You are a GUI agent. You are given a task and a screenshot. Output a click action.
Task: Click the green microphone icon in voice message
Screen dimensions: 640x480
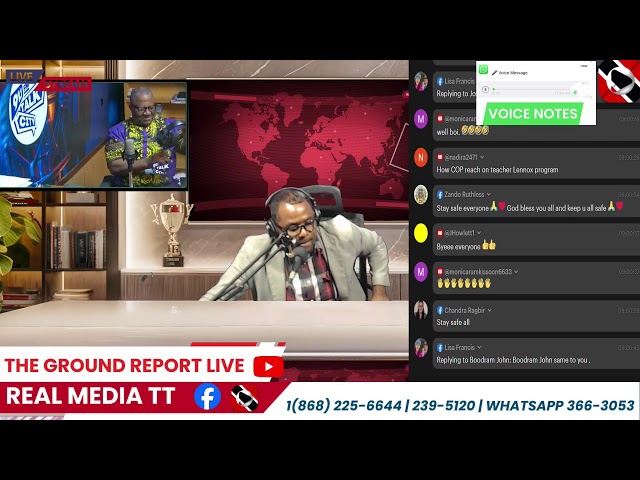(x=576, y=92)
